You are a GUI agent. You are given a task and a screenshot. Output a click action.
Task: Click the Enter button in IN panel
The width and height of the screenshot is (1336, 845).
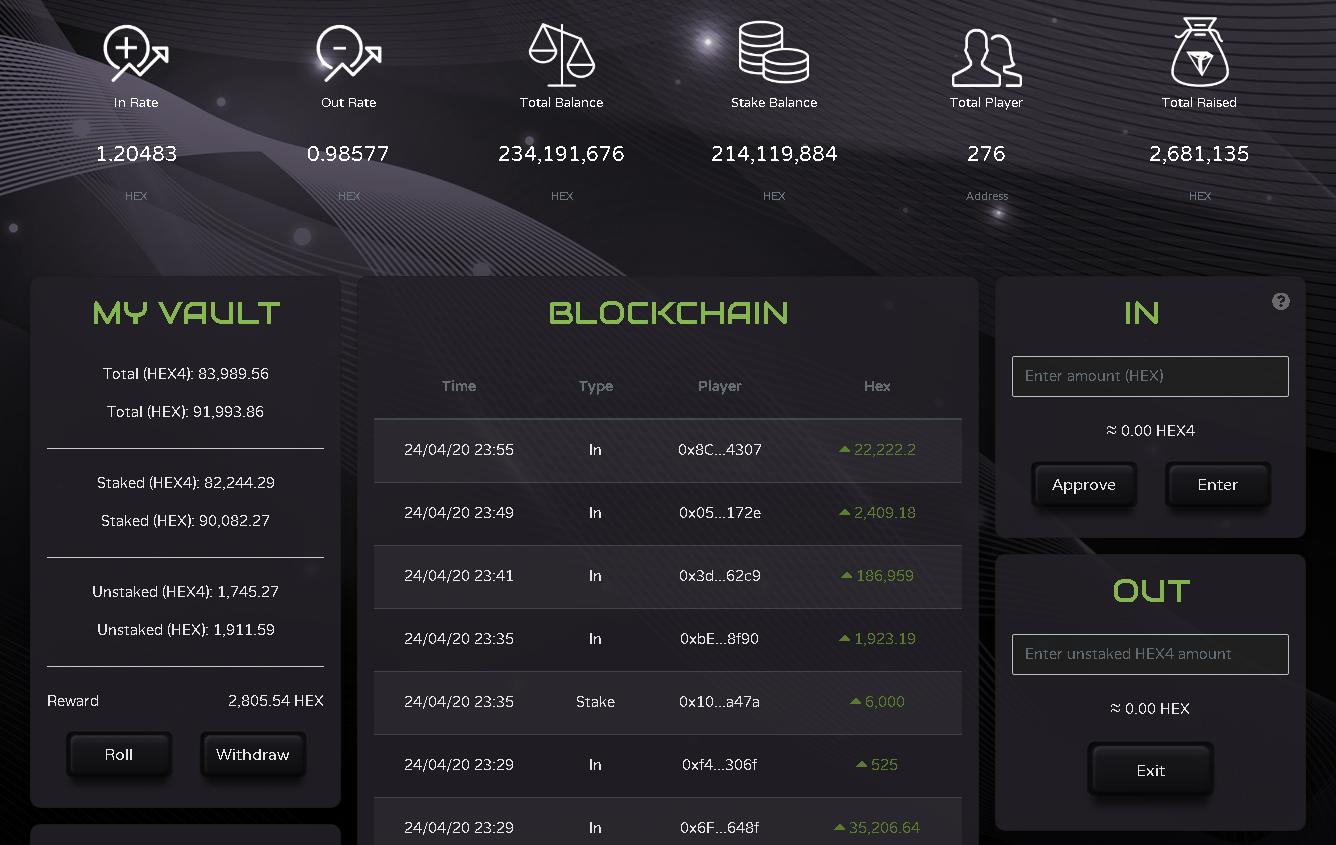1217,485
